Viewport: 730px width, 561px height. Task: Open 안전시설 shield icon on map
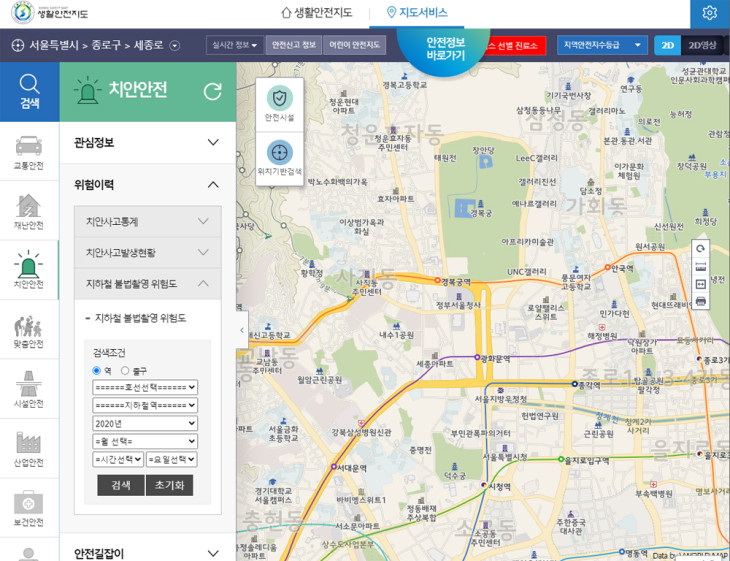[279, 104]
